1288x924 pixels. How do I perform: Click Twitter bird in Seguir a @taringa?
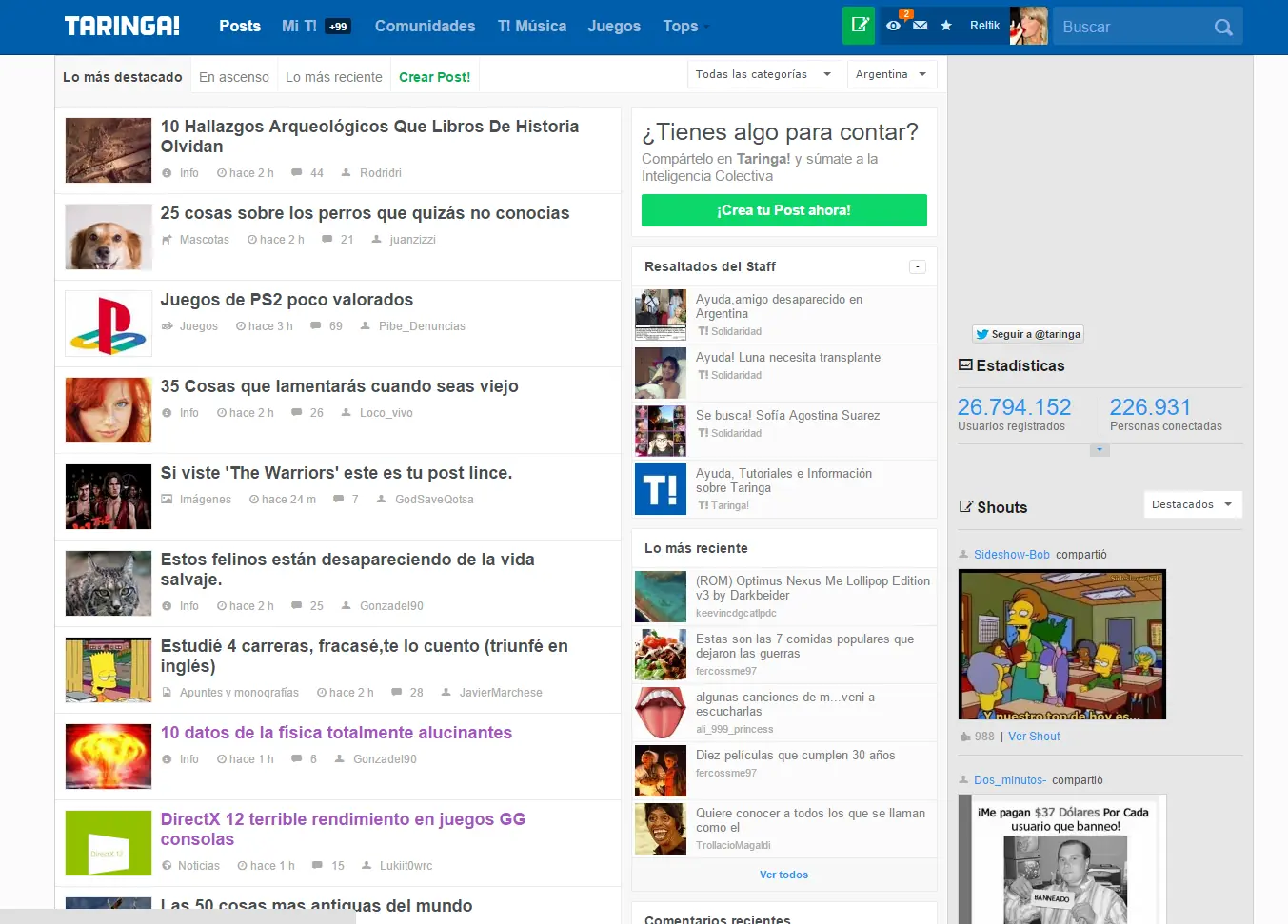click(x=982, y=334)
